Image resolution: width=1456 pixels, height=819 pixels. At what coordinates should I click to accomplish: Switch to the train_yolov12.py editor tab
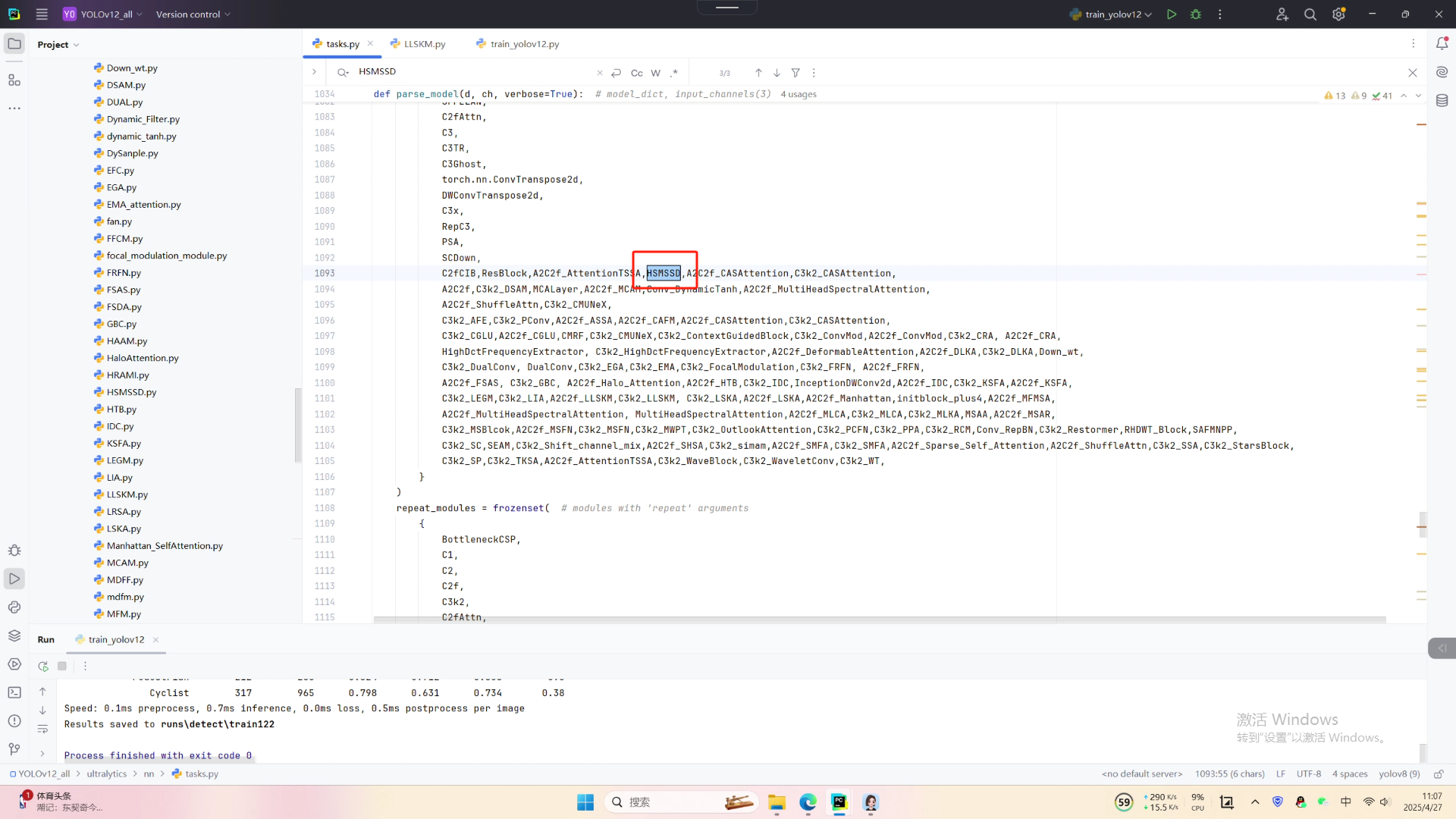(524, 44)
